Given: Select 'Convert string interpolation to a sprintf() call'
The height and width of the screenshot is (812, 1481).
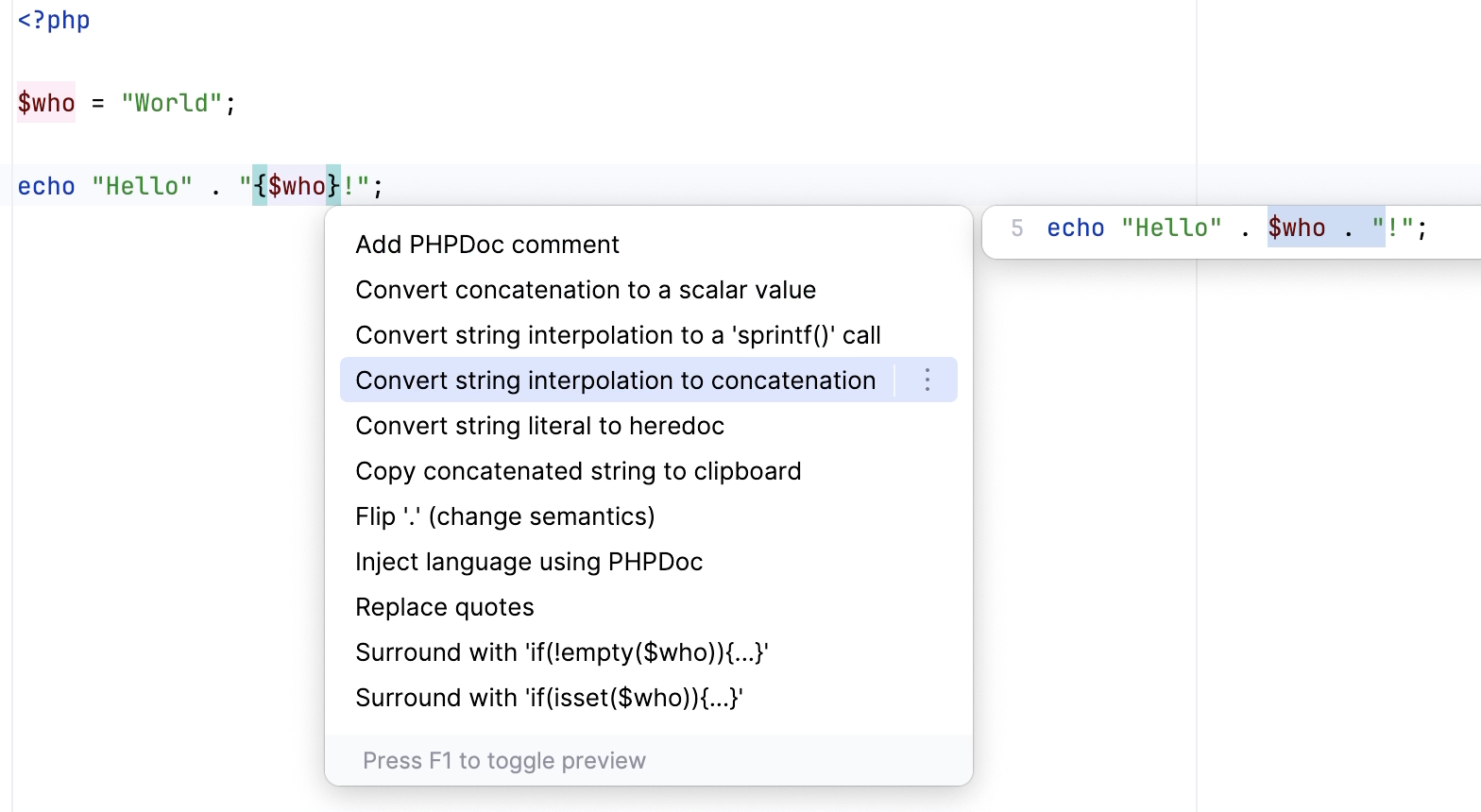Looking at the screenshot, I should [x=618, y=334].
